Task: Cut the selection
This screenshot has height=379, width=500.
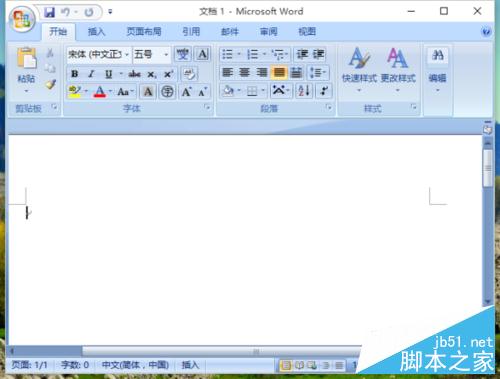Action: pos(50,53)
